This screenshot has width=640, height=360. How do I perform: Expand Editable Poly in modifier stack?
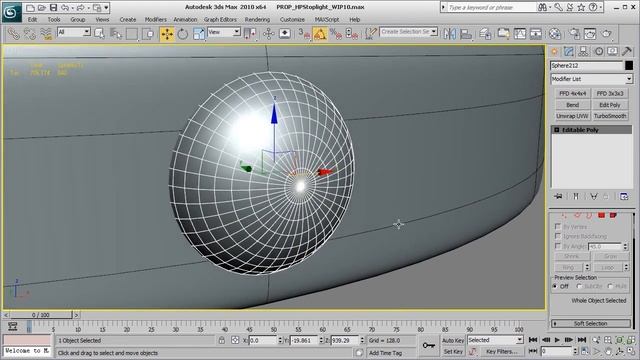click(x=556, y=130)
